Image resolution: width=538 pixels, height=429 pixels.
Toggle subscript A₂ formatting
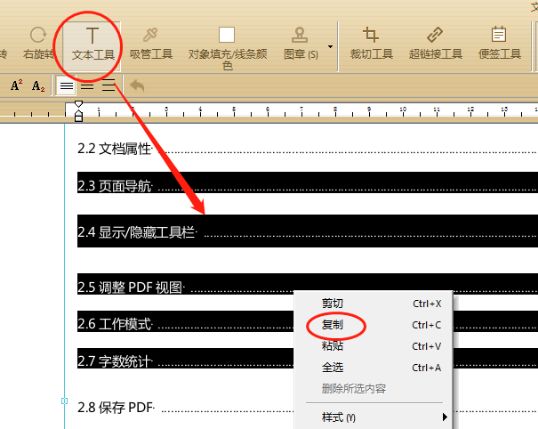(x=38, y=86)
